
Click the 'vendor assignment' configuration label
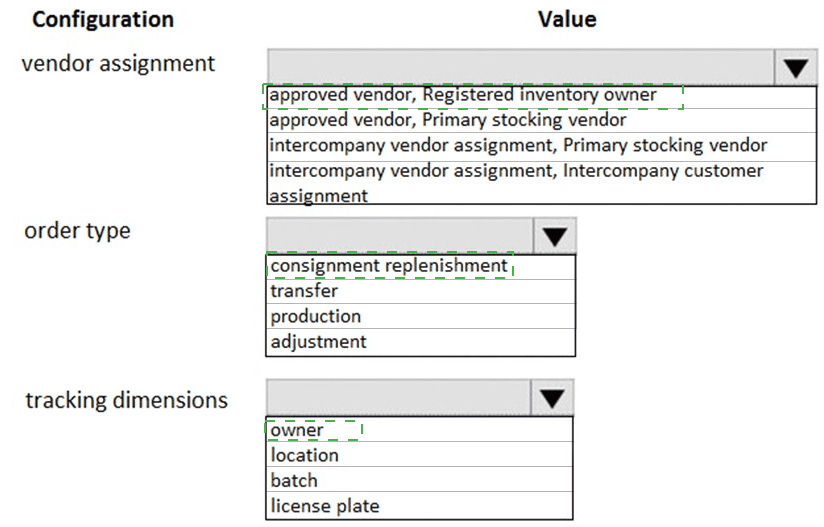(118, 63)
